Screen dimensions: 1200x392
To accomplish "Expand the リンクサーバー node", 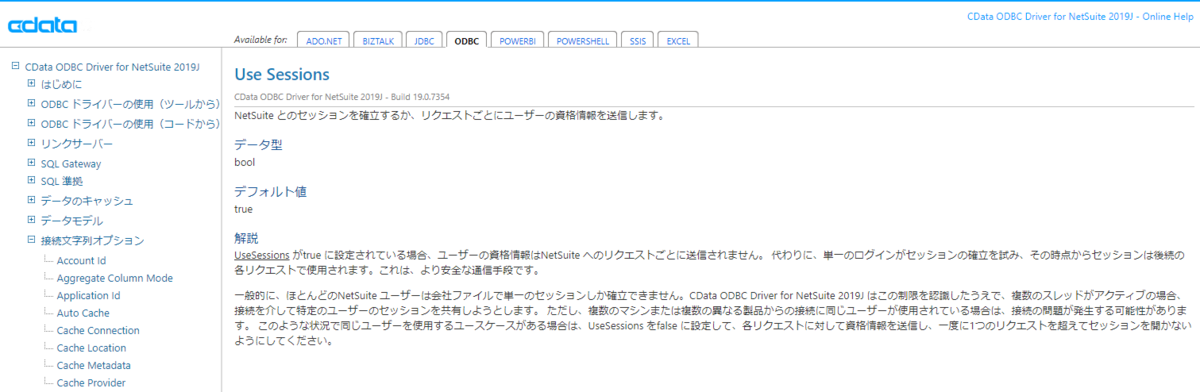I will pos(31,144).
